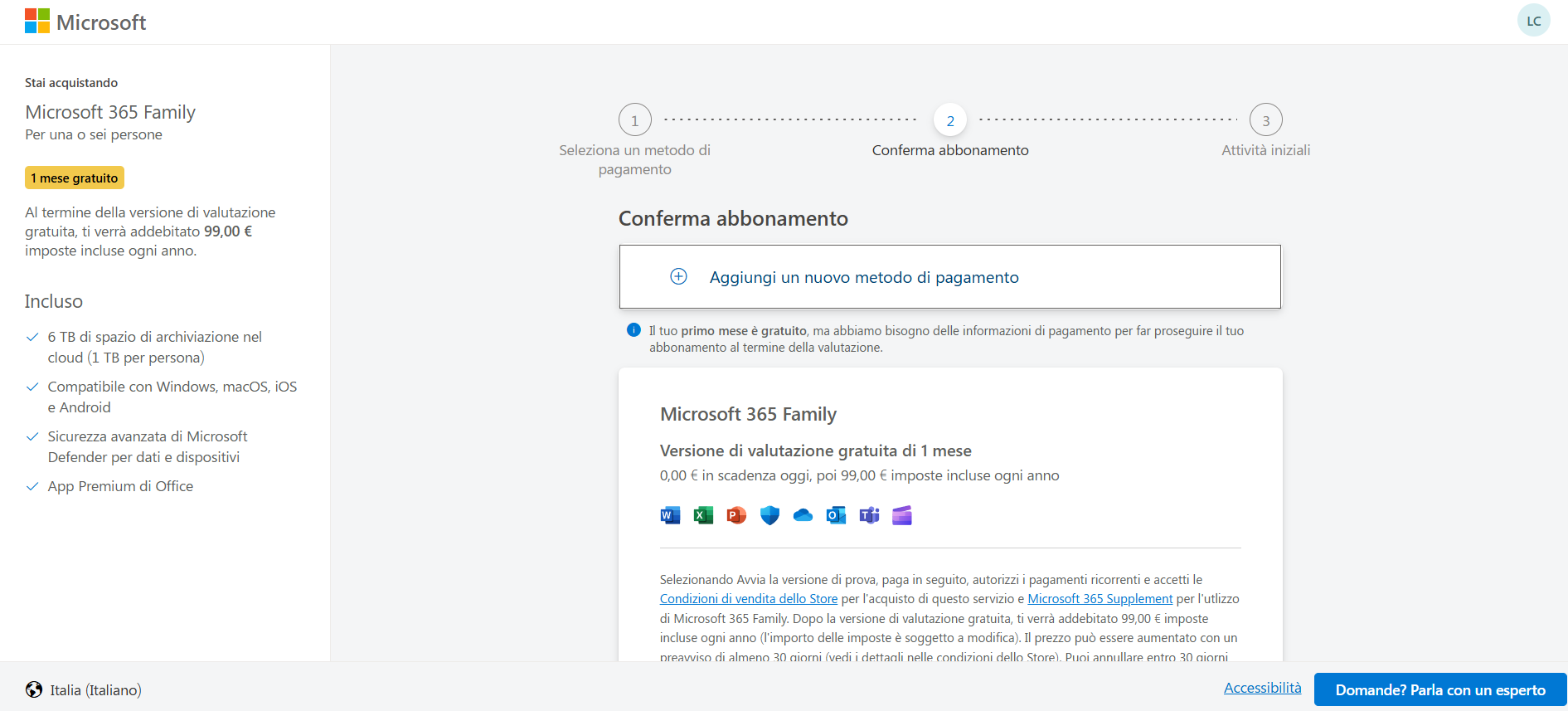Click the blue info icon

click(x=634, y=330)
